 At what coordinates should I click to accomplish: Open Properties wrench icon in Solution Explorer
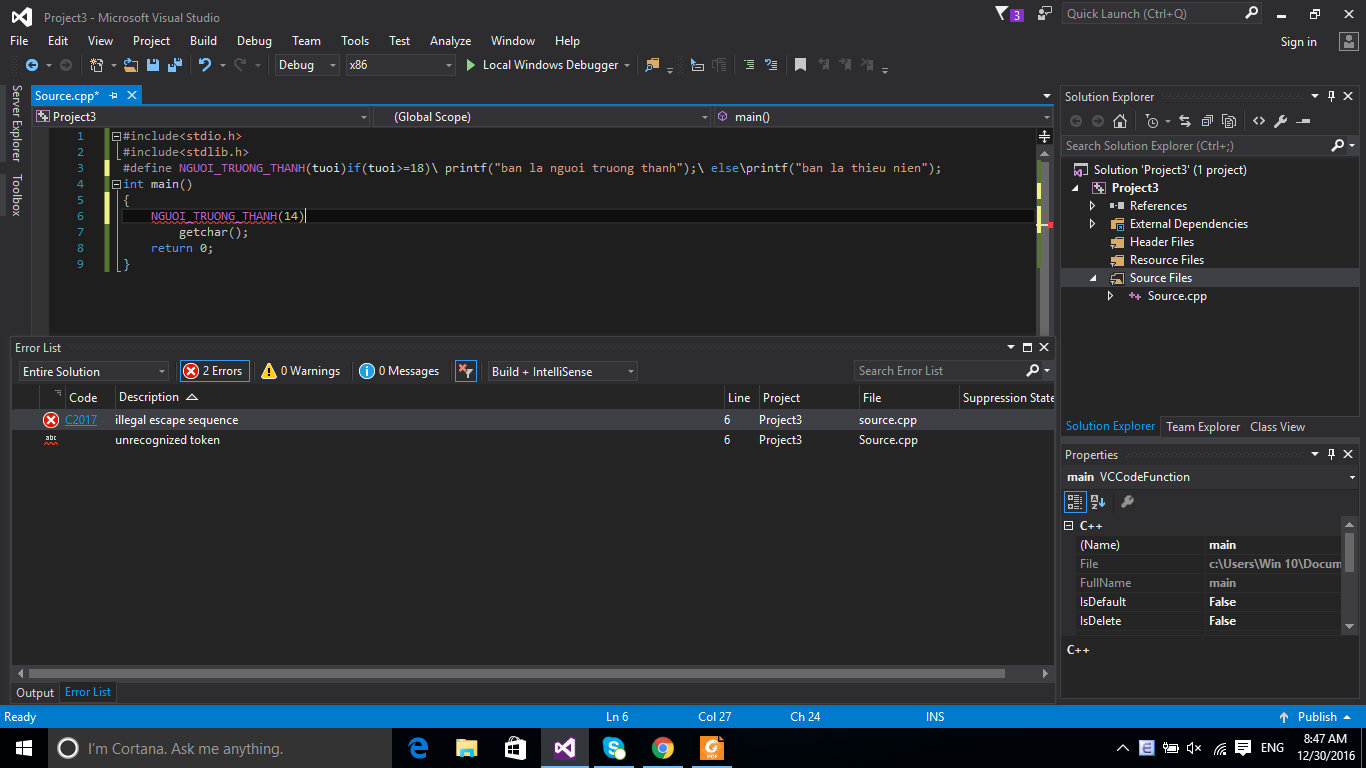coord(1280,121)
